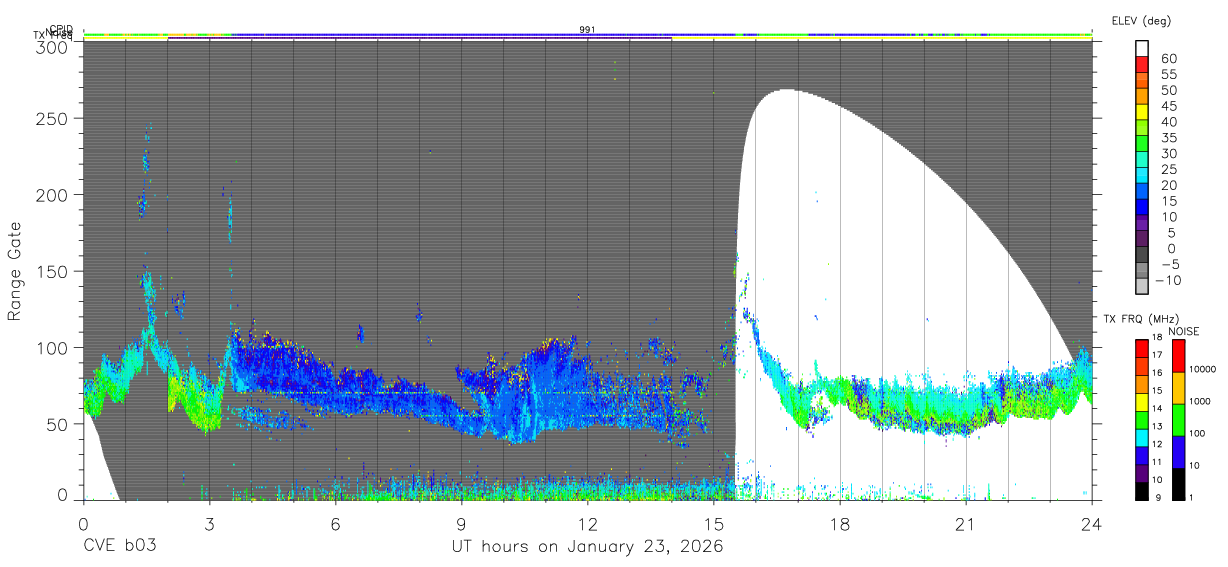The width and height of the screenshot is (1228, 567).
Task: Click the 300 tick label on y-axis
Action: tap(53, 45)
